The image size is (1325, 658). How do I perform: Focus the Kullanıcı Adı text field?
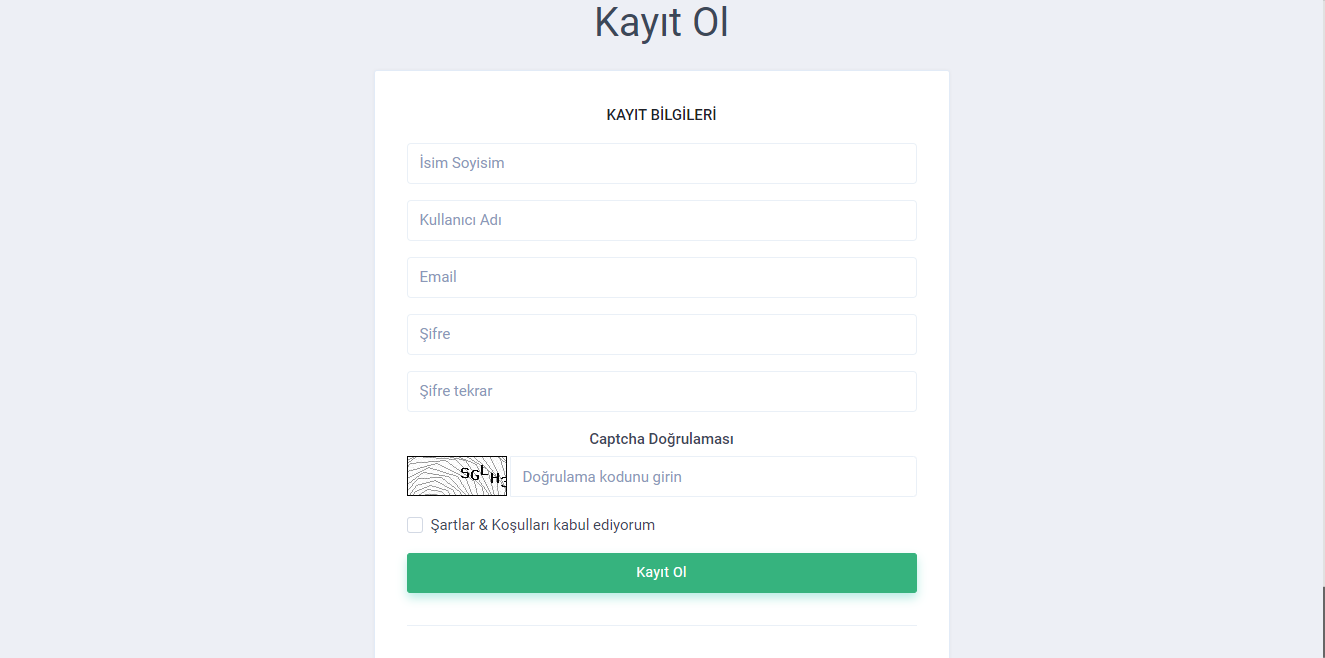661,220
